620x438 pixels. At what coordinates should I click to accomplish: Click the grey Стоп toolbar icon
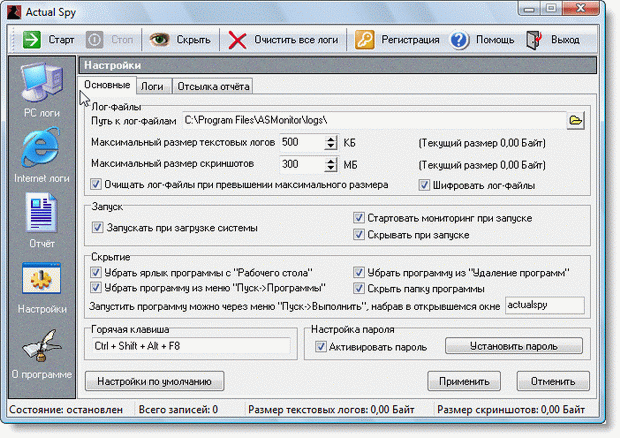coord(95,40)
